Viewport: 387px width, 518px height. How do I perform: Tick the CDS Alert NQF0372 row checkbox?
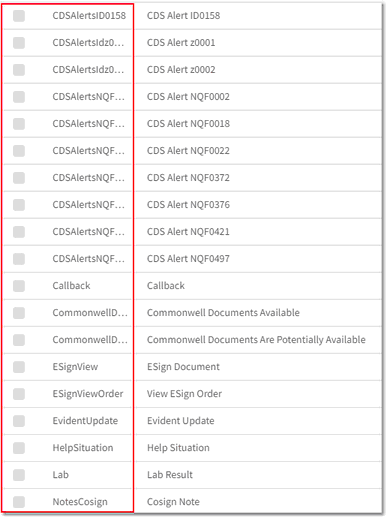(x=19, y=178)
